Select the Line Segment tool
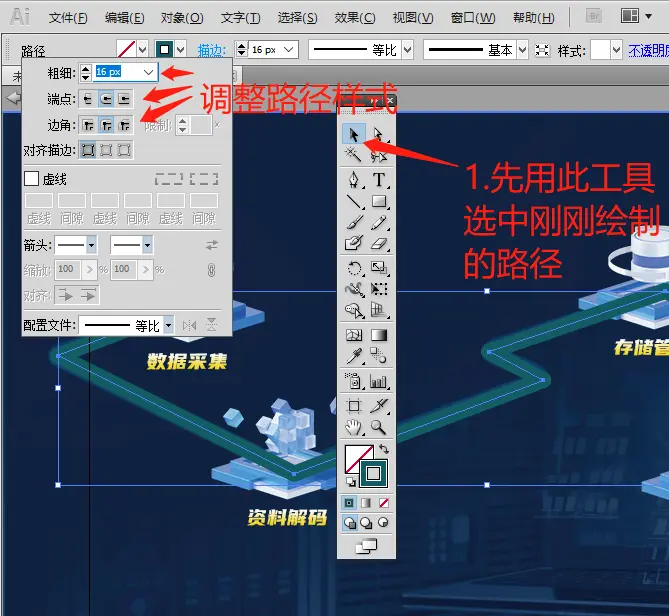The height and width of the screenshot is (616, 669). click(x=354, y=201)
